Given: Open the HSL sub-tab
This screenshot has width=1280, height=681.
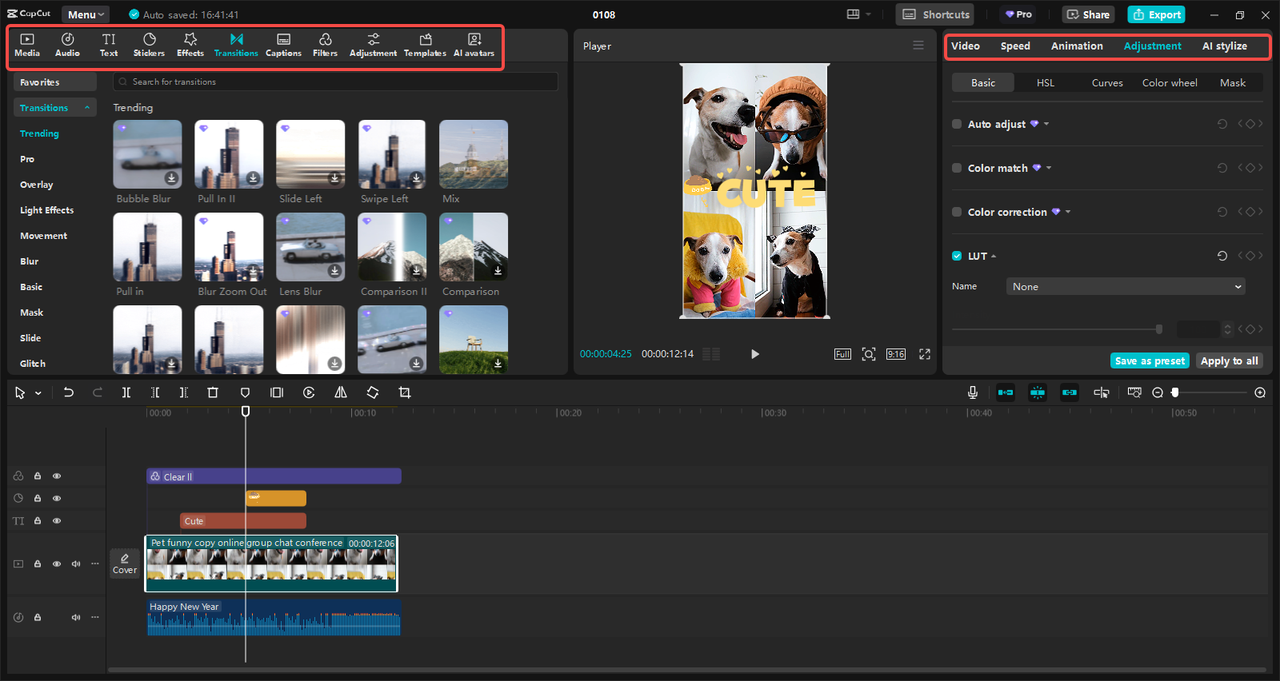Looking at the screenshot, I should (x=1045, y=83).
